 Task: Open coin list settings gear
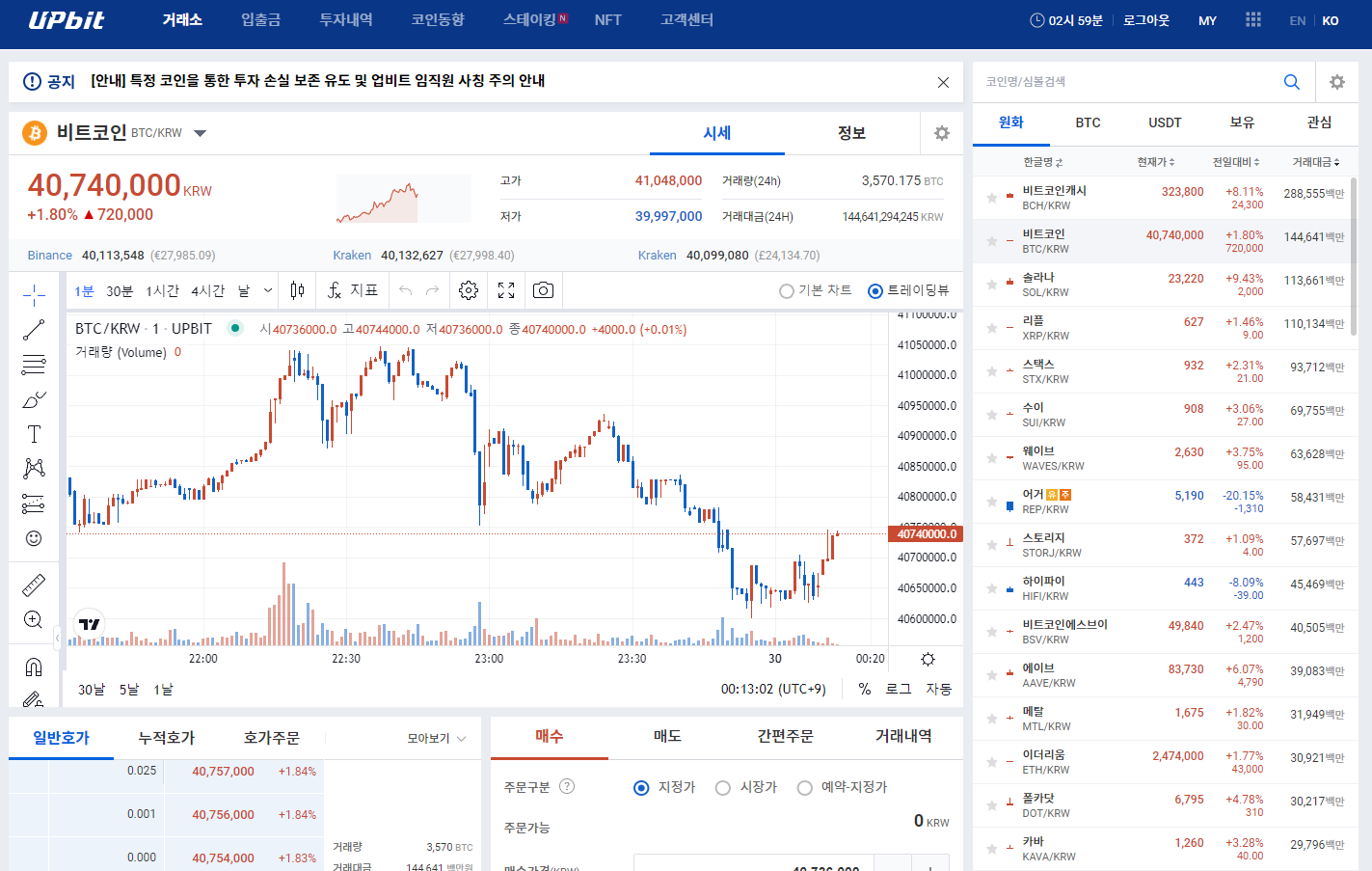pyautogui.click(x=1337, y=82)
